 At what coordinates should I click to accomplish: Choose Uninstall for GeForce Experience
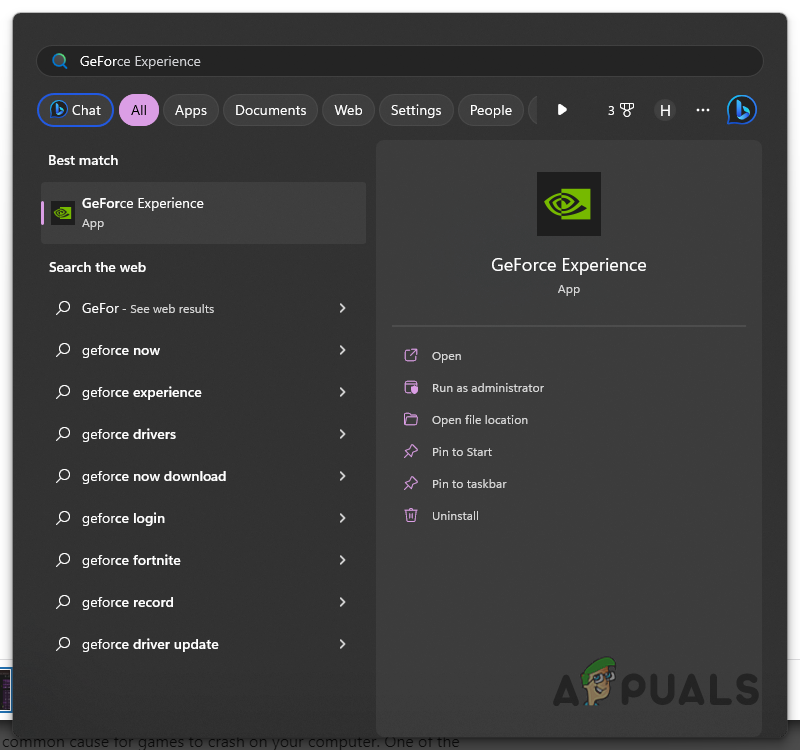pyautogui.click(x=455, y=516)
